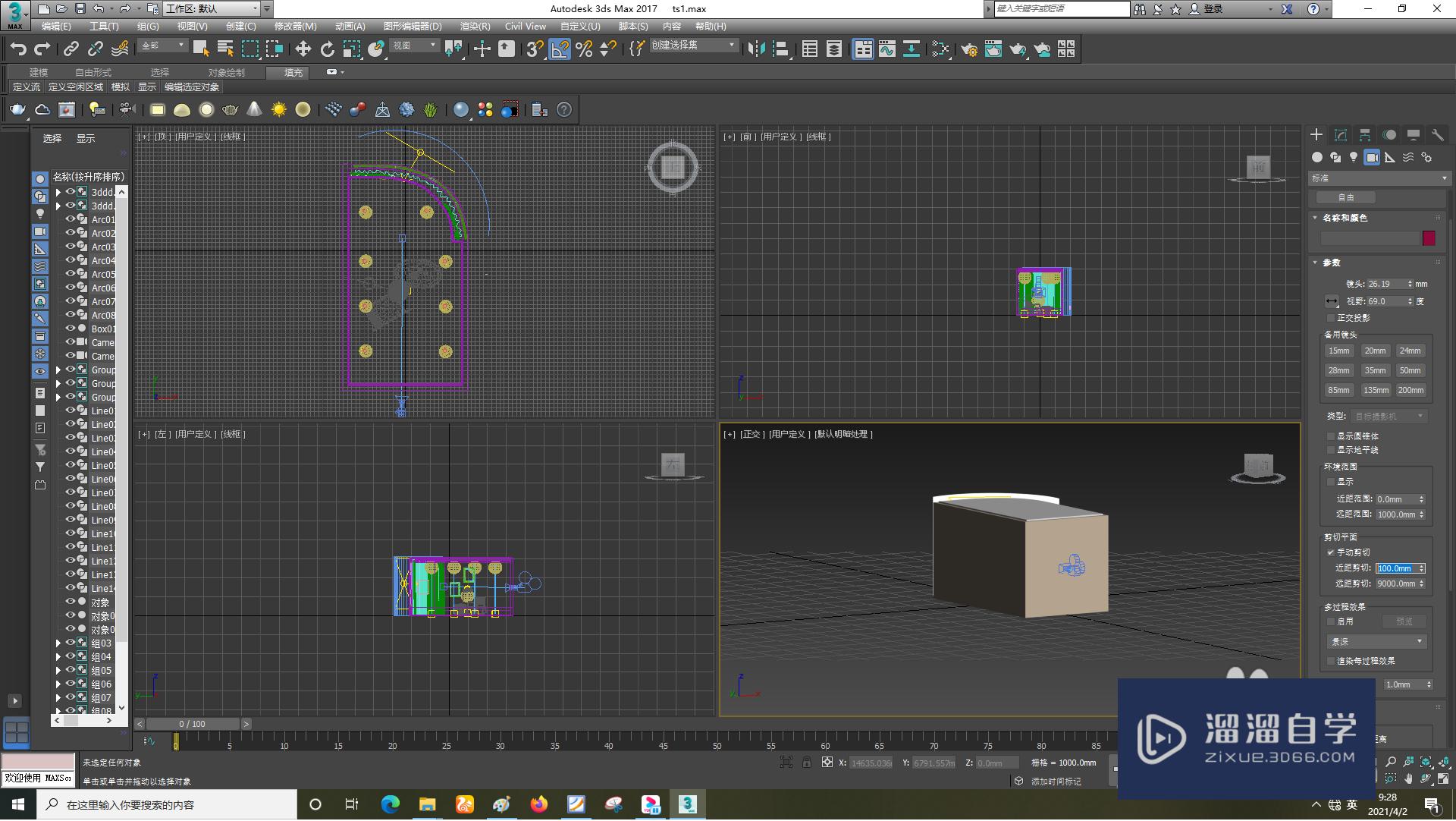Switch to the 对象绘制 ribbon tab
Screen dimensions: 1456x821
(x=227, y=73)
